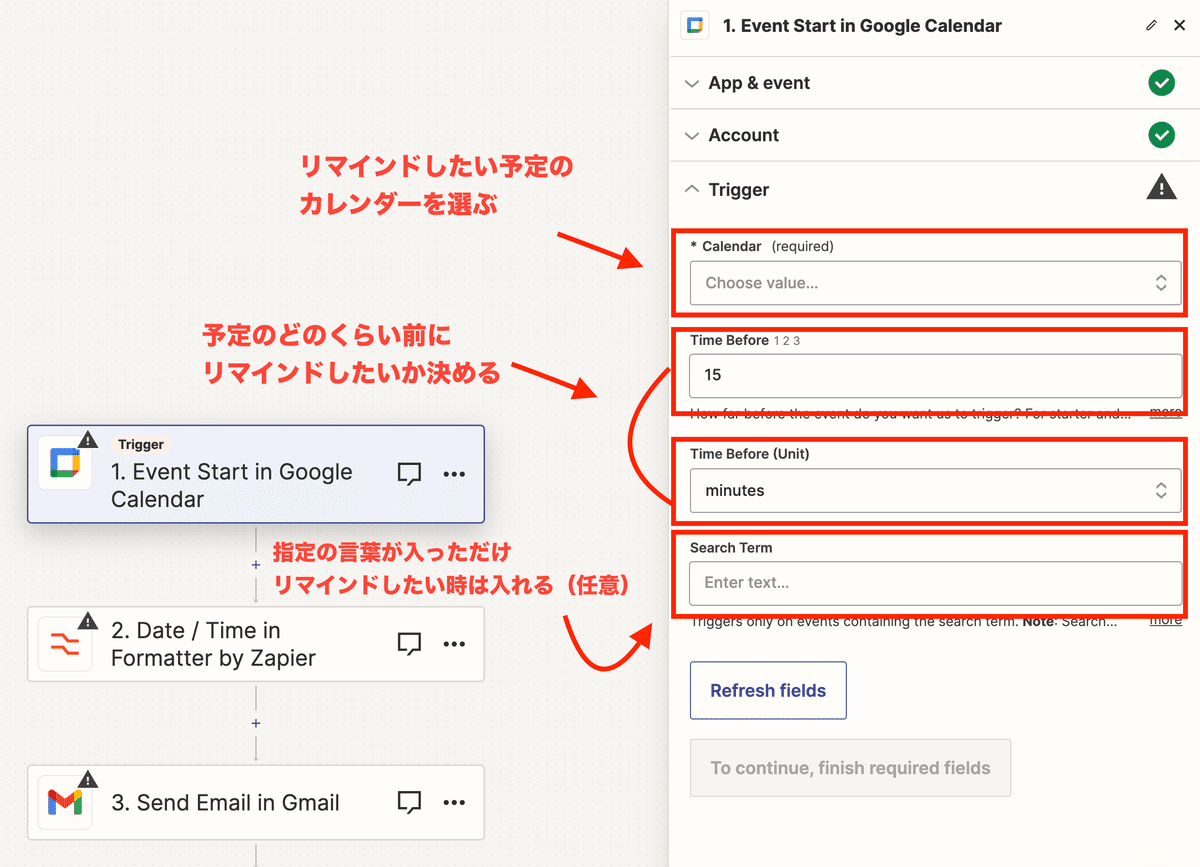Click the Google Calendar icon in the panel header
This screenshot has height=867, width=1200.
click(x=694, y=26)
